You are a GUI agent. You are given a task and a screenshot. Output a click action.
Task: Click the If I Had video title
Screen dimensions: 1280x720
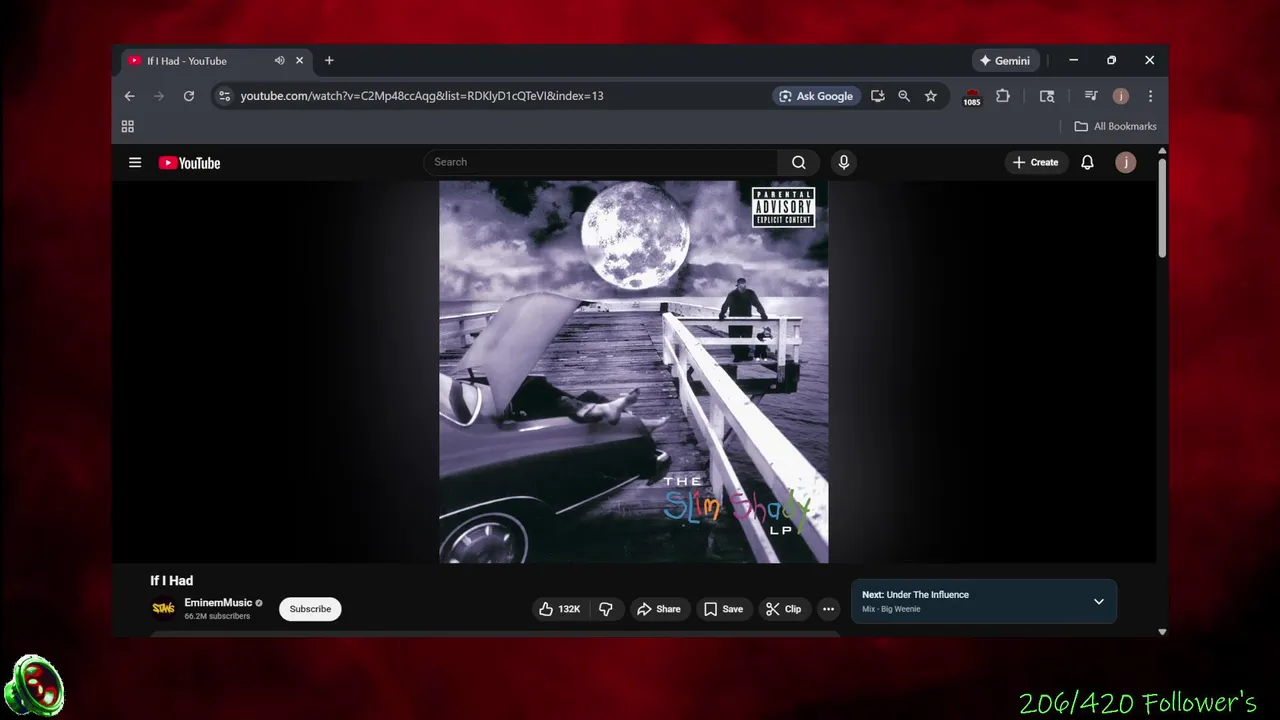click(172, 580)
